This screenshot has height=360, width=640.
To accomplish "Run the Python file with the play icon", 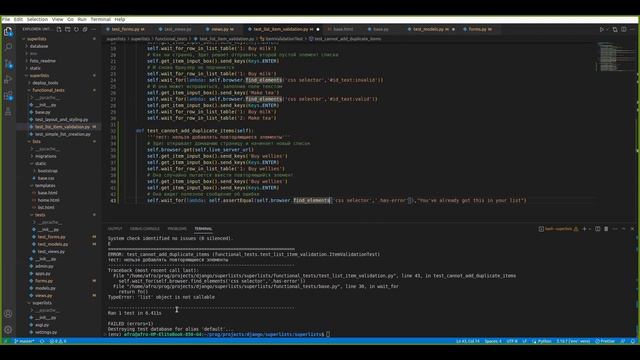I will 601,29.
